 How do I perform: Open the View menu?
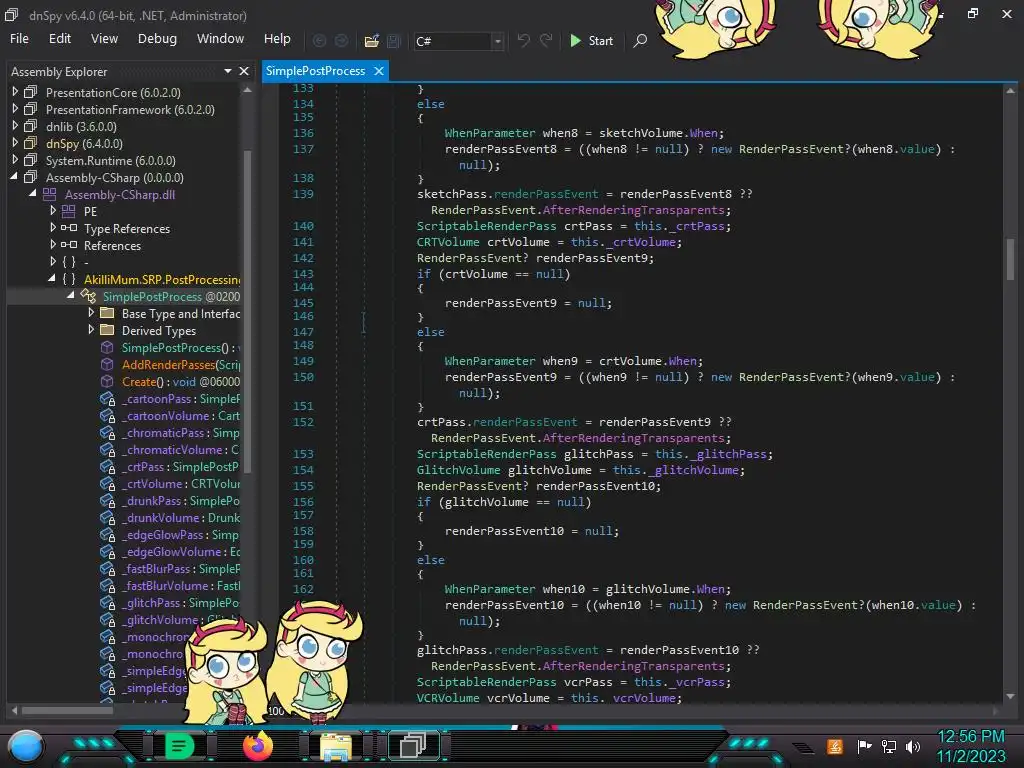tap(104, 39)
